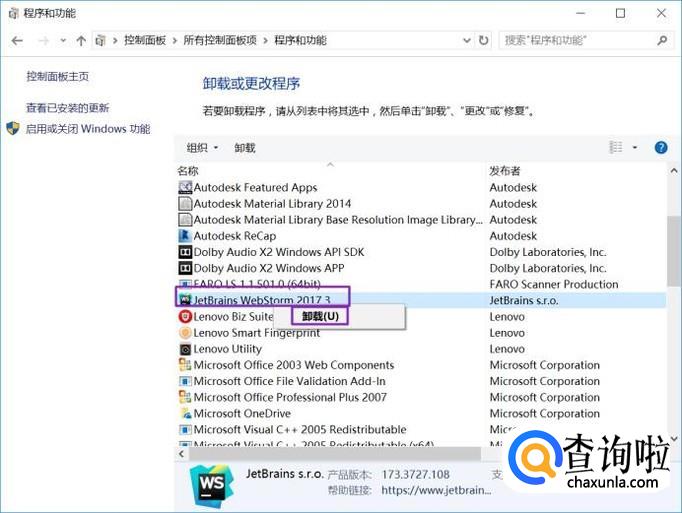The image size is (682, 513).
Task: Change the list view layout icon
Action: pyautogui.click(x=615, y=148)
